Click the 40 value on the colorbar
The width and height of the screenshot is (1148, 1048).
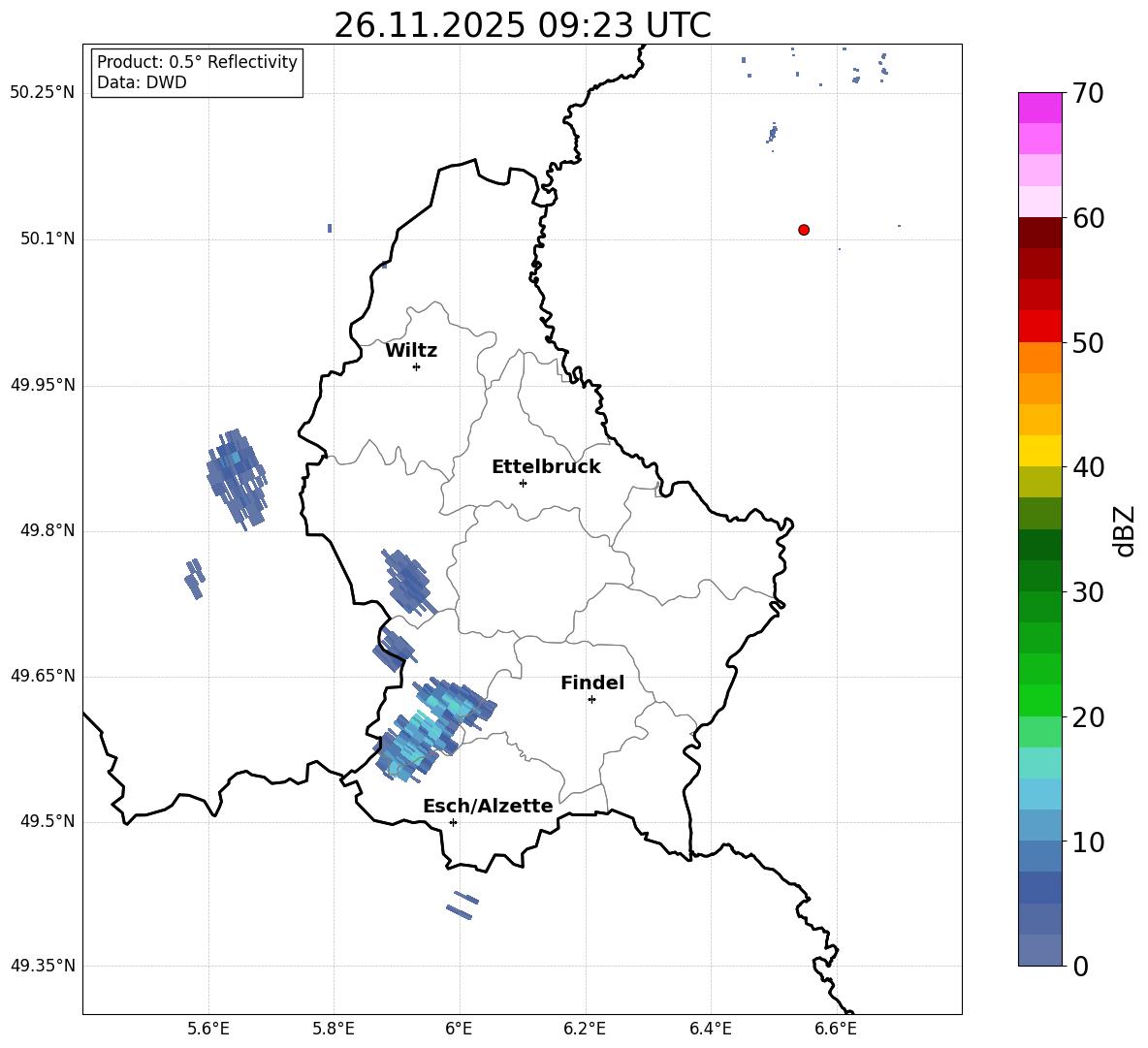point(1088,467)
